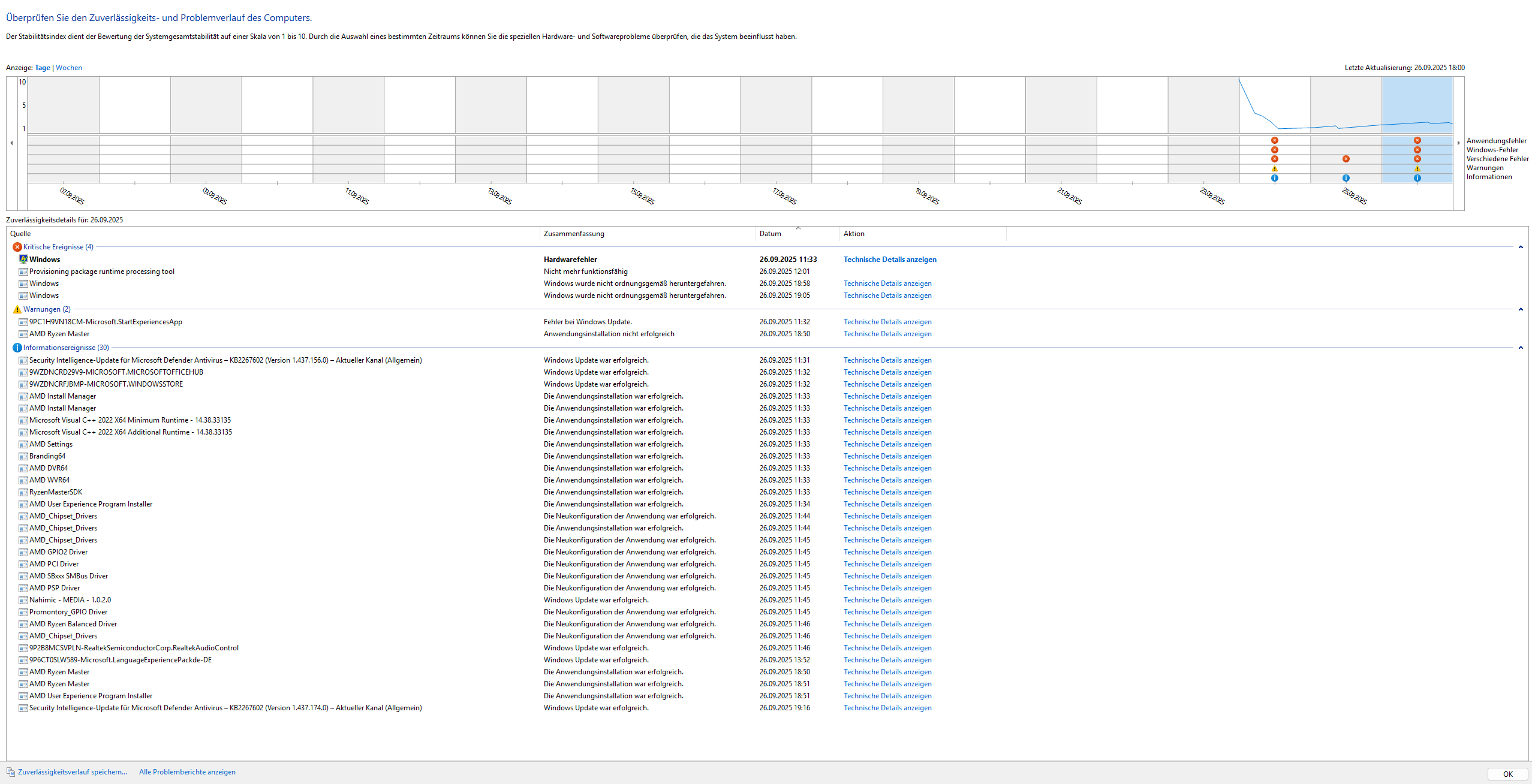This screenshot has height=784, width=1532.
Task: Select the AMD Ryzen Master warning row
Action: [x=59, y=334]
